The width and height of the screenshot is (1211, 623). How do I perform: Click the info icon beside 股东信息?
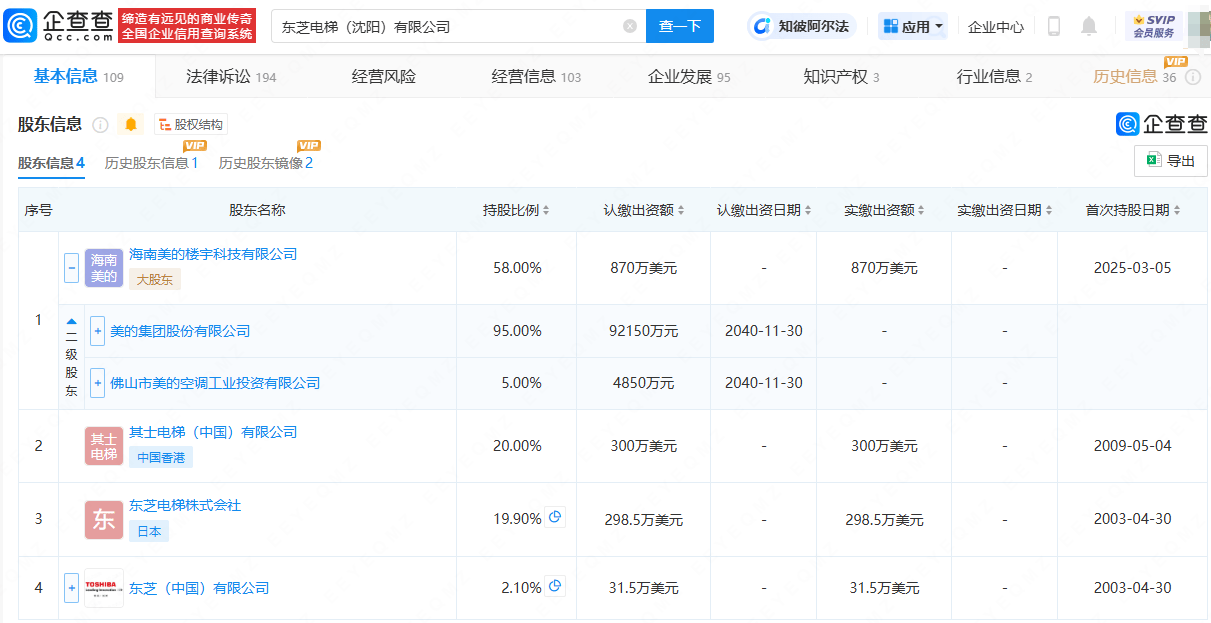(x=100, y=125)
